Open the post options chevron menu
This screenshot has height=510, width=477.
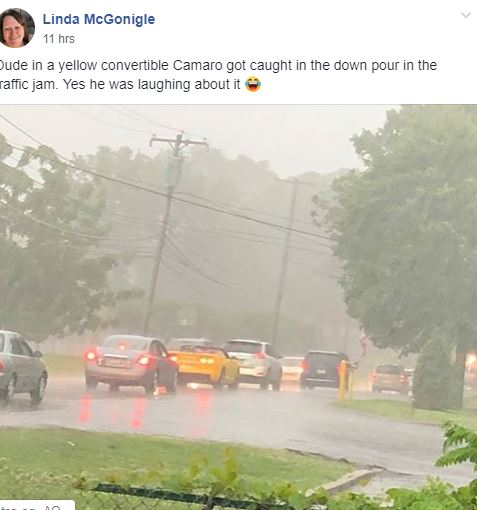click(x=466, y=15)
